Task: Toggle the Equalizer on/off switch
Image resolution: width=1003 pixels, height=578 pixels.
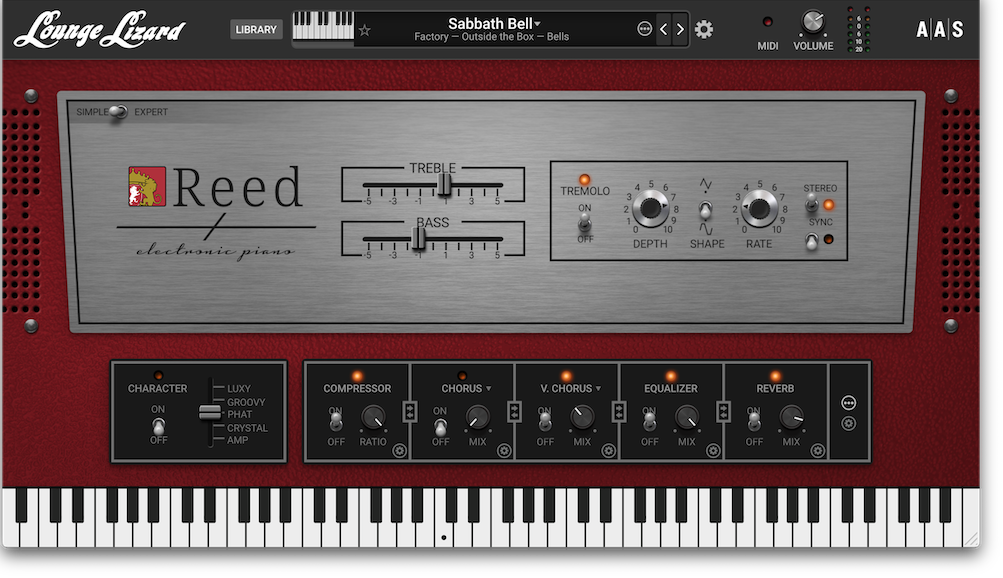Action: (x=649, y=421)
